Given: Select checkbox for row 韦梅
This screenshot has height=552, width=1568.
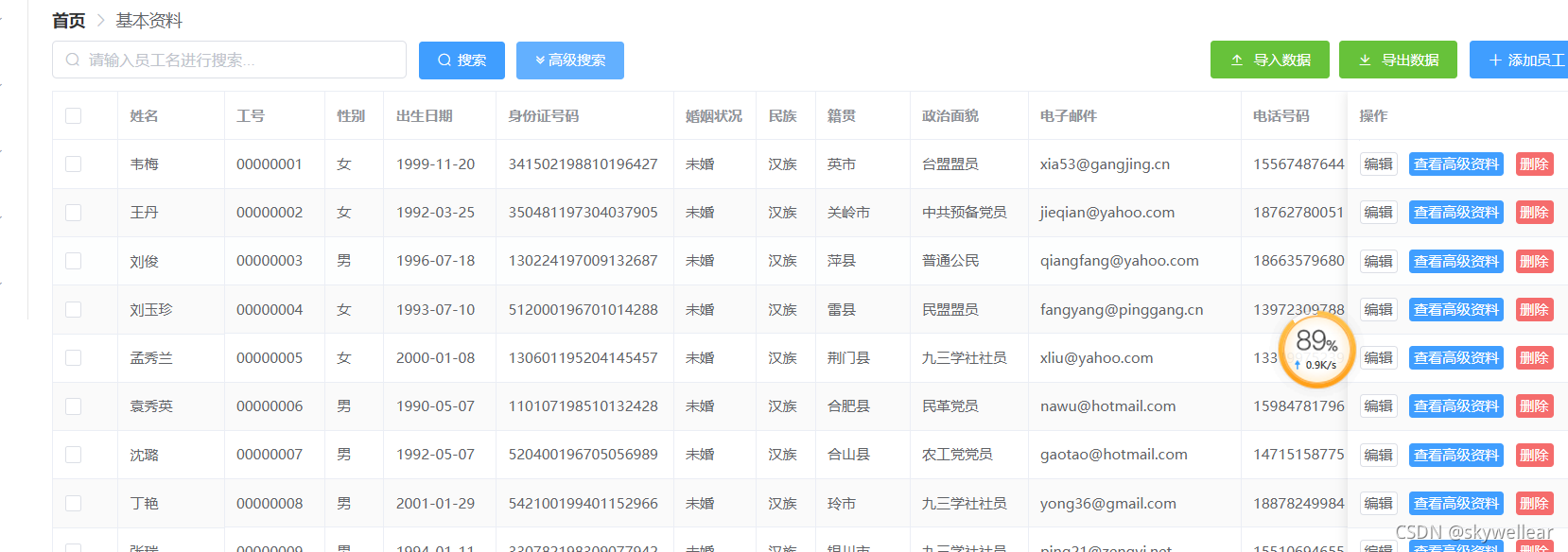Looking at the screenshot, I should tap(73, 164).
